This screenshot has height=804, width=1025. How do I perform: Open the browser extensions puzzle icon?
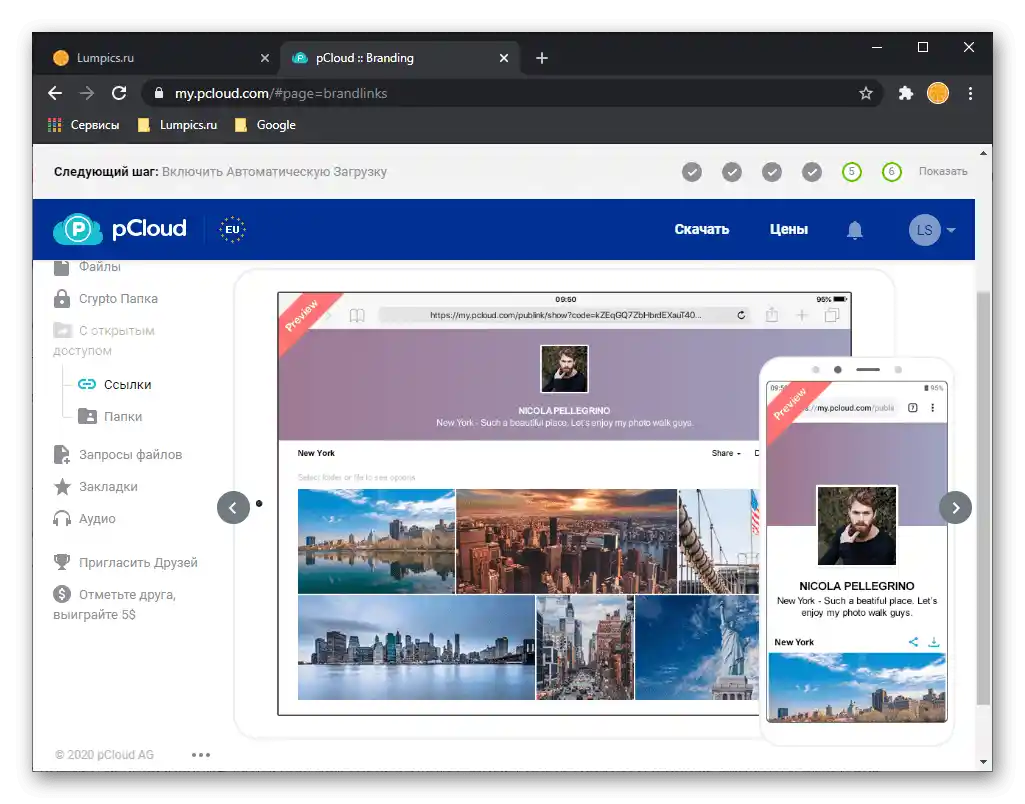(905, 93)
